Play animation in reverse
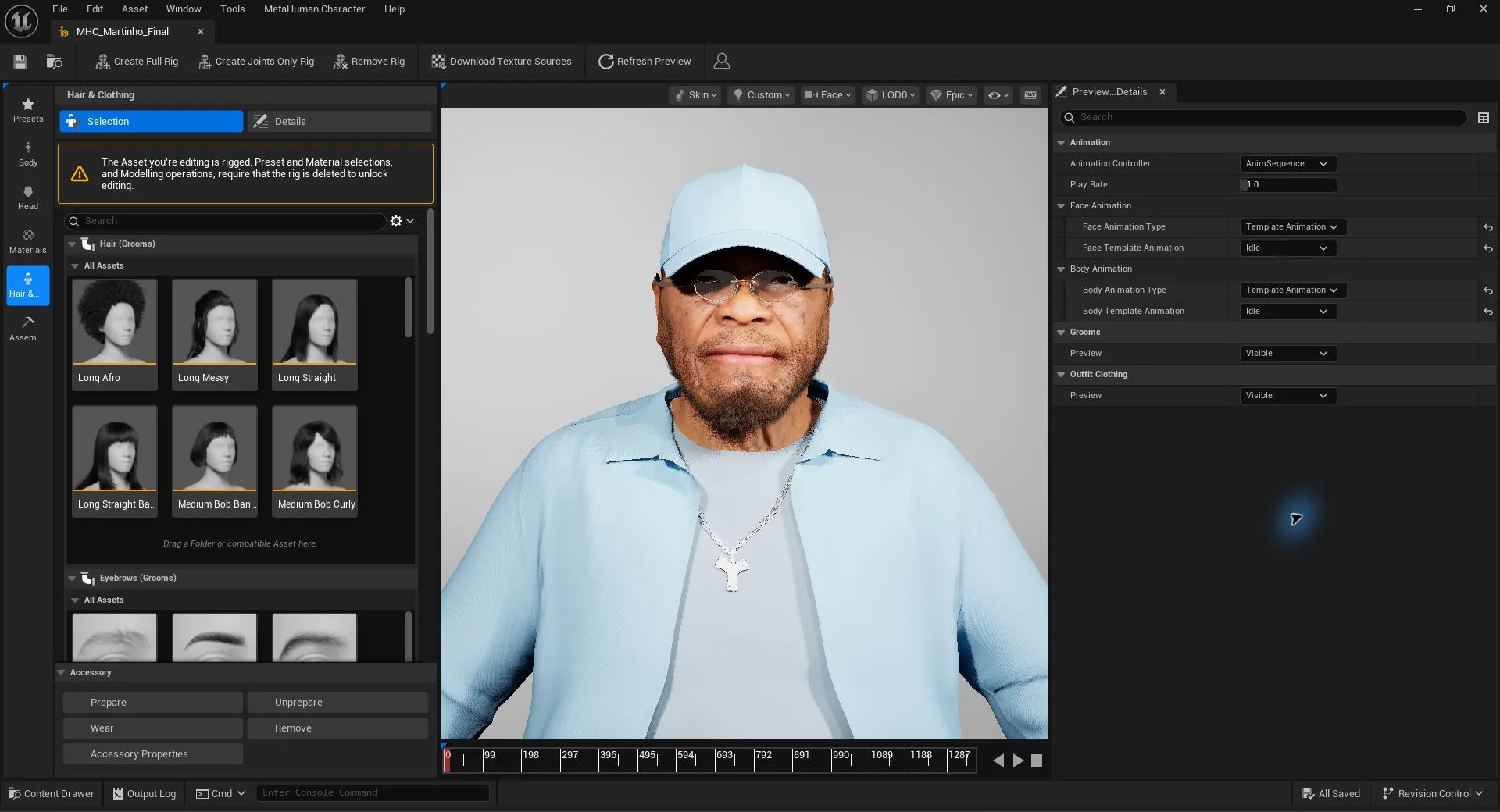This screenshot has width=1500, height=812. (998, 760)
